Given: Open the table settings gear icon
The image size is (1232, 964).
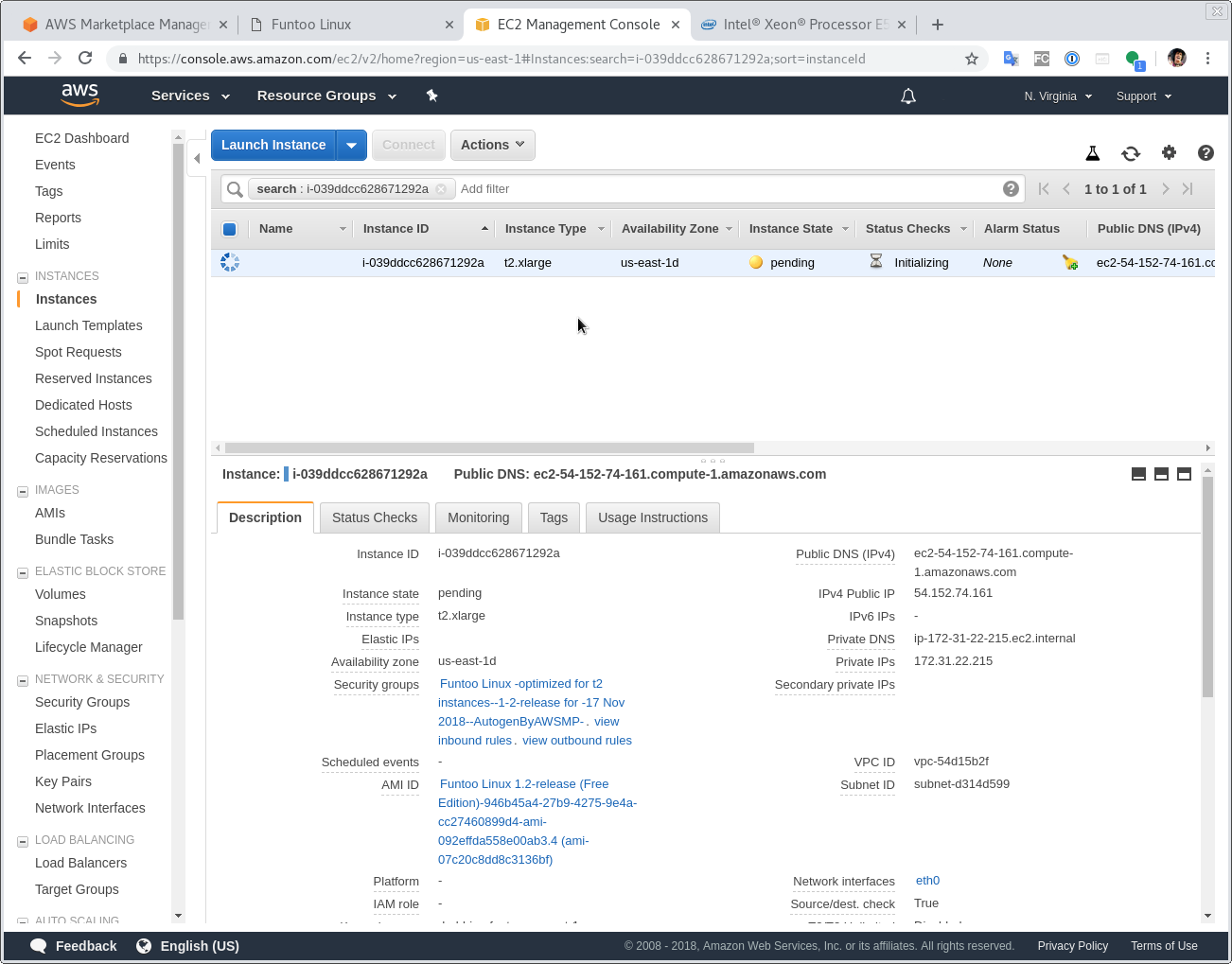Looking at the screenshot, I should coord(1169,152).
